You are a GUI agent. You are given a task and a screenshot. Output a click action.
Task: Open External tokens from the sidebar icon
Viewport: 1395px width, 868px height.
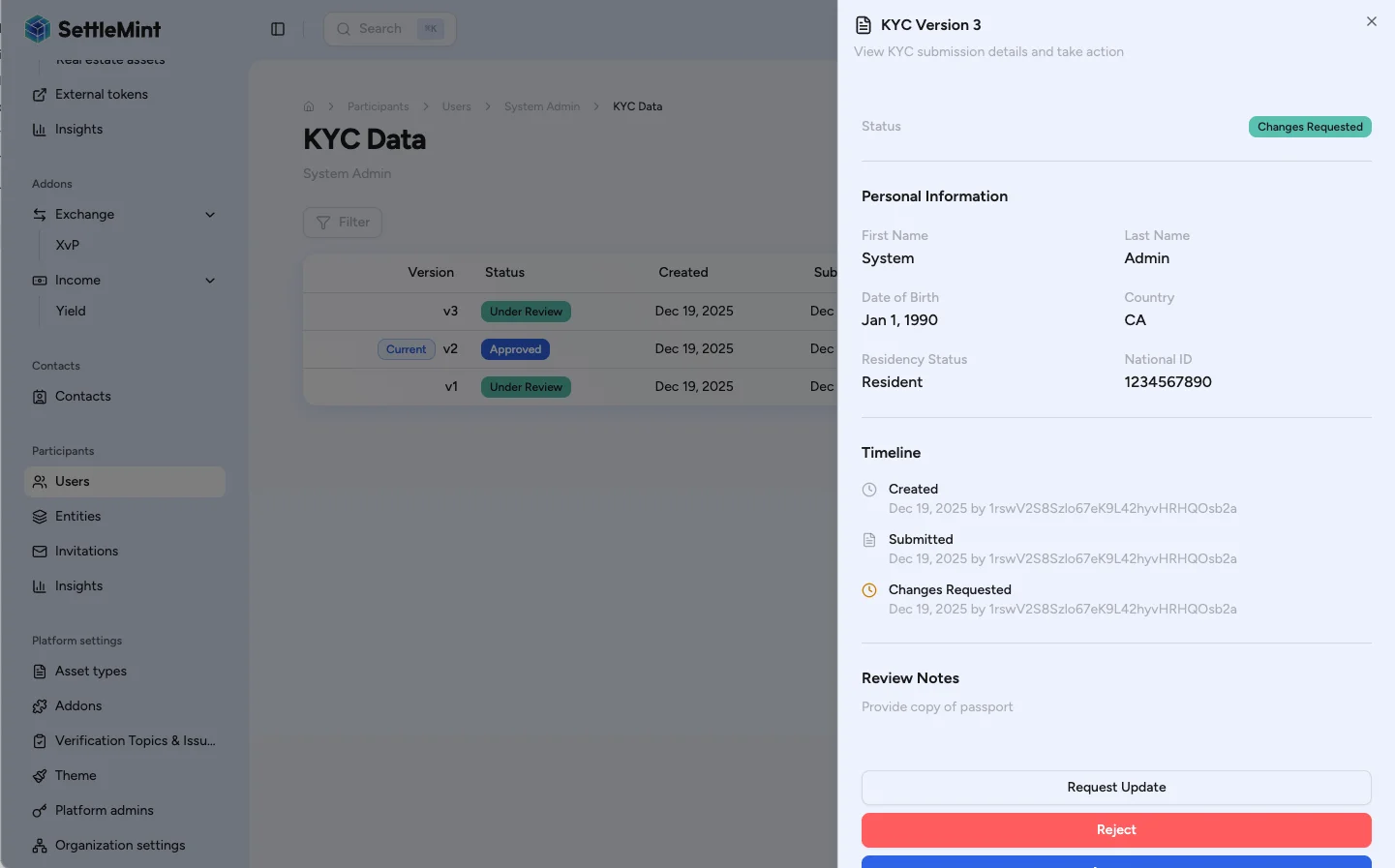click(x=40, y=94)
